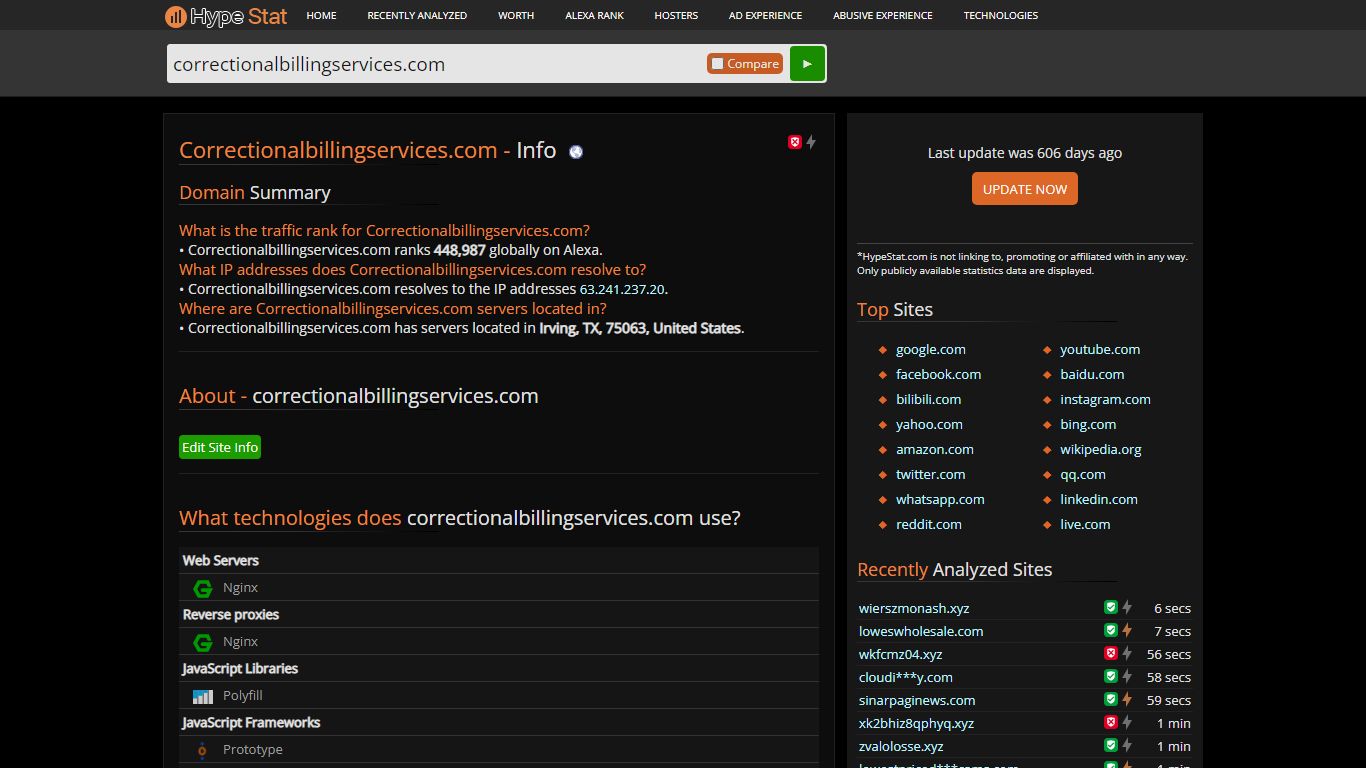The height and width of the screenshot is (768, 1366).
Task: Click the HypeStat logo icon
Action: point(175,16)
